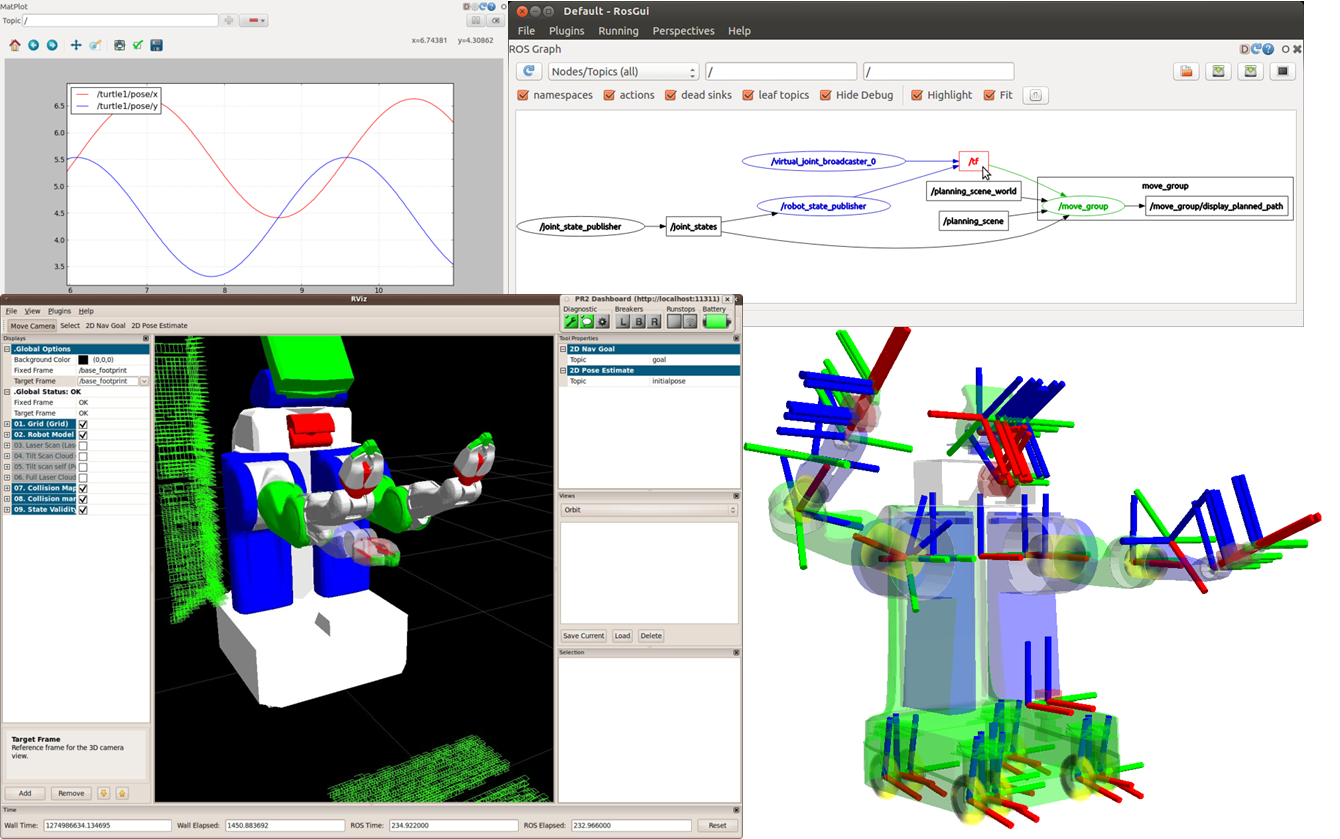Click Save Current in Views panel
Viewport: 1340px width, 839px height.
point(584,636)
